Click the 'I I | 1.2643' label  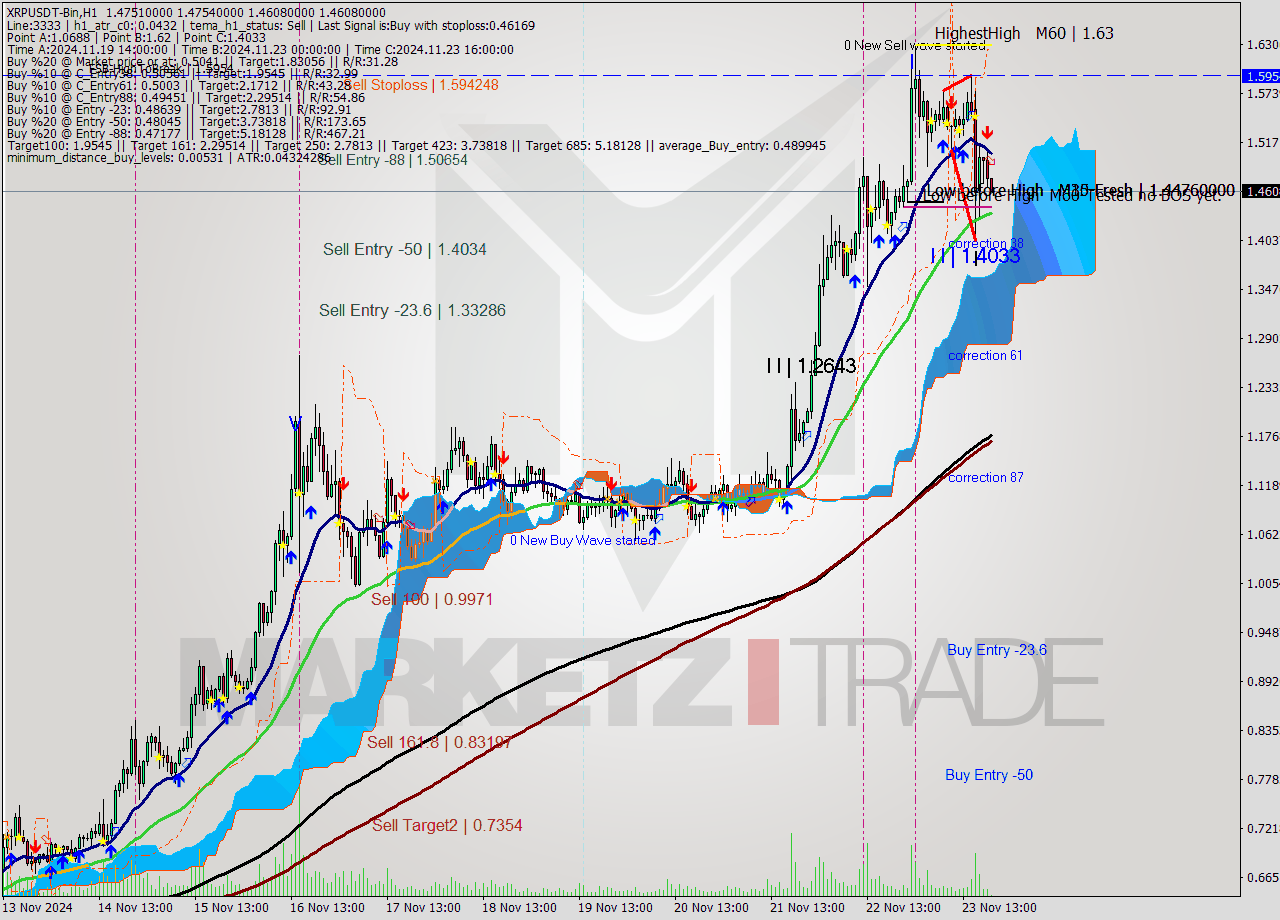coord(811,366)
